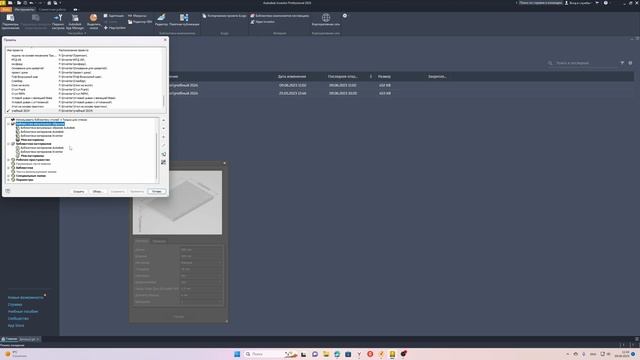Screen dimensions: 640x360
Task: Click the filter icon beside recent search
Action: (x=622, y=63)
